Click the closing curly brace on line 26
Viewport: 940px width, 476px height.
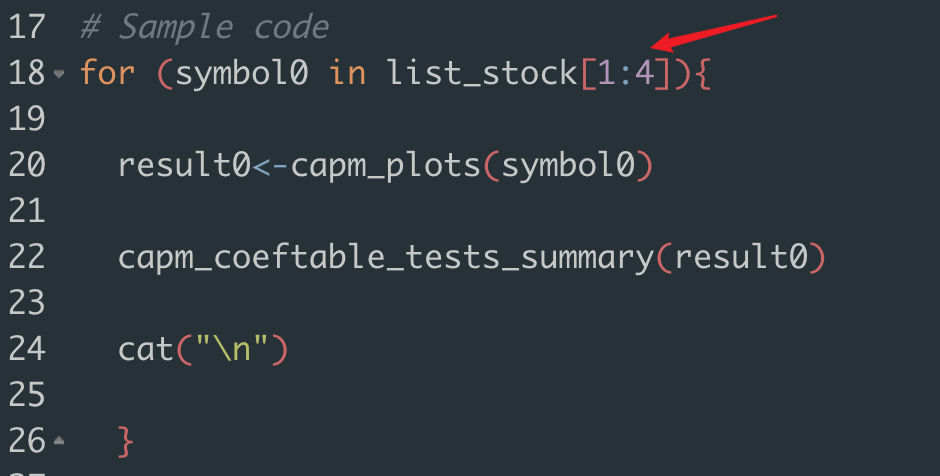pos(126,441)
